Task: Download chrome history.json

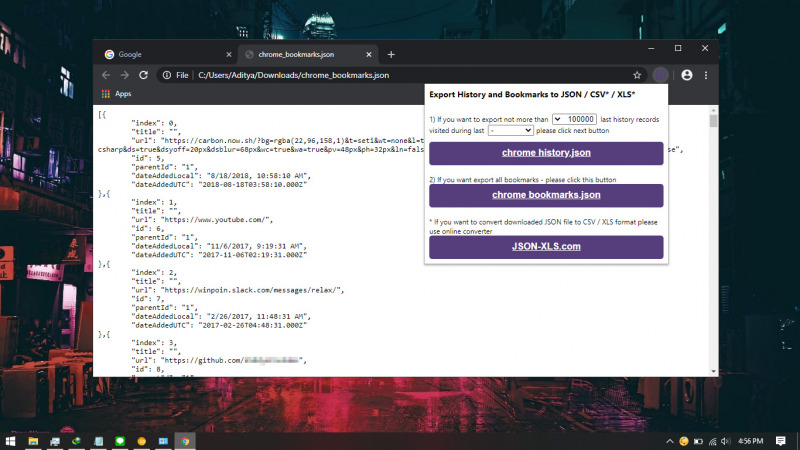Action: pos(546,153)
